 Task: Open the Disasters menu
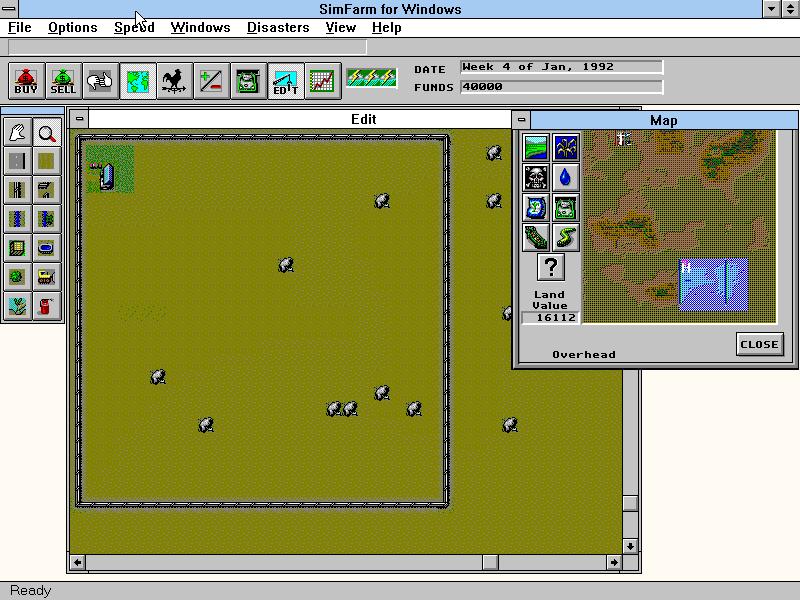pyautogui.click(x=278, y=28)
